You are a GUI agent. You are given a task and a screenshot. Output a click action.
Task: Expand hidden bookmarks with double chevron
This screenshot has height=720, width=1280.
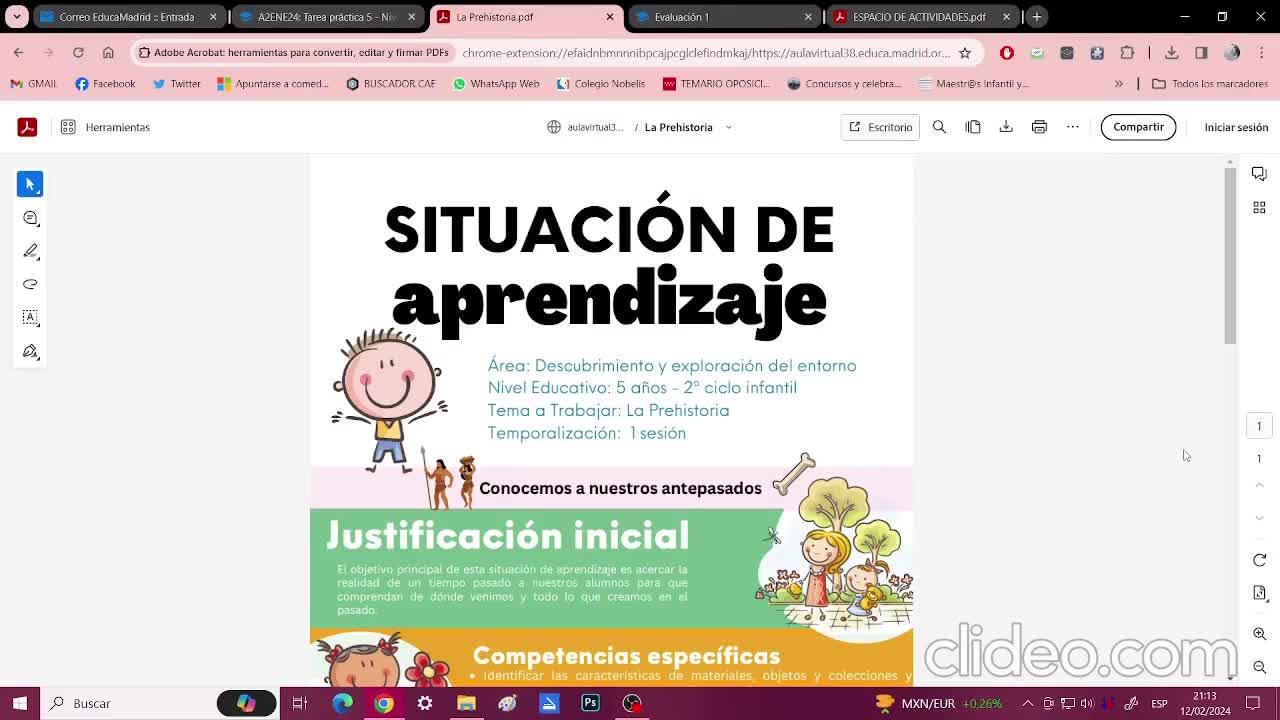[x=1118, y=84]
